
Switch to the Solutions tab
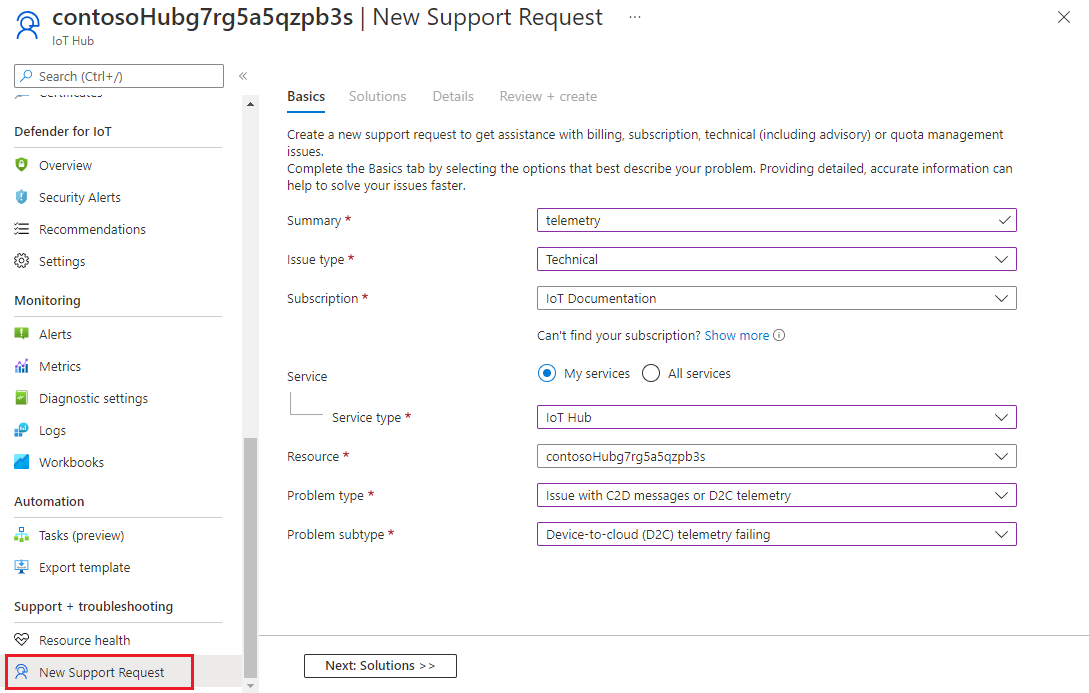coord(377,97)
